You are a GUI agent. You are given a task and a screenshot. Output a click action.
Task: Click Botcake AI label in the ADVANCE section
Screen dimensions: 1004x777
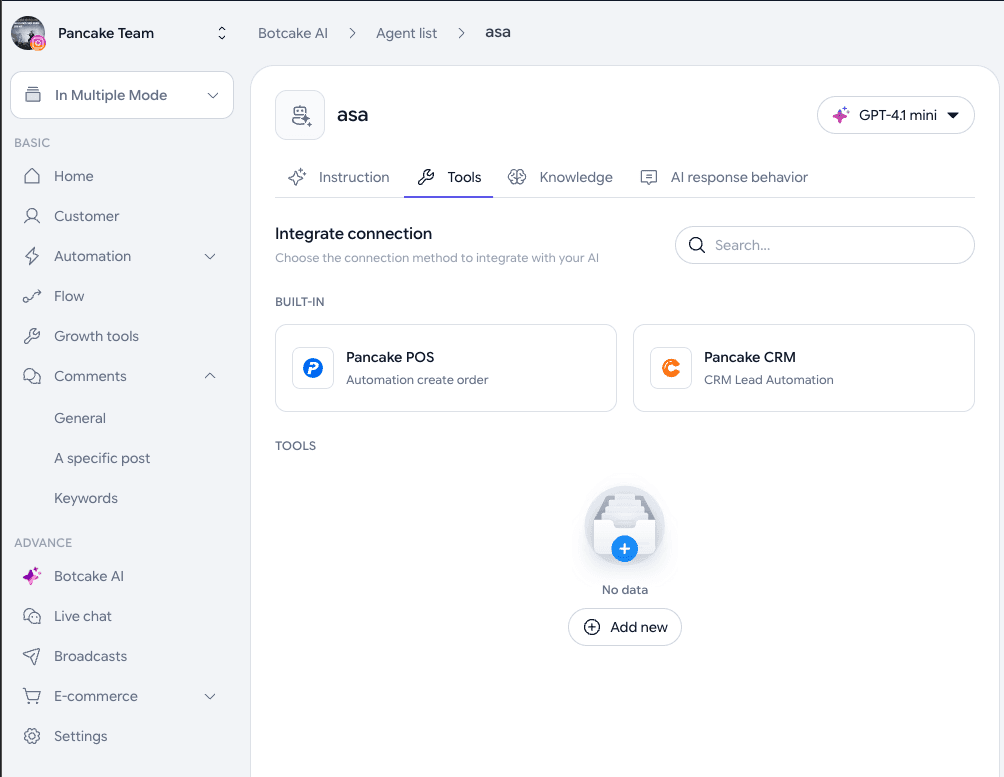pyautogui.click(x=89, y=576)
